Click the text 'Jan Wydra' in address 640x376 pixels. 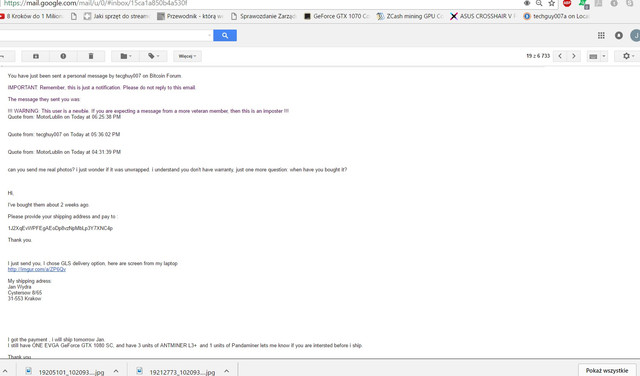(19, 287)
